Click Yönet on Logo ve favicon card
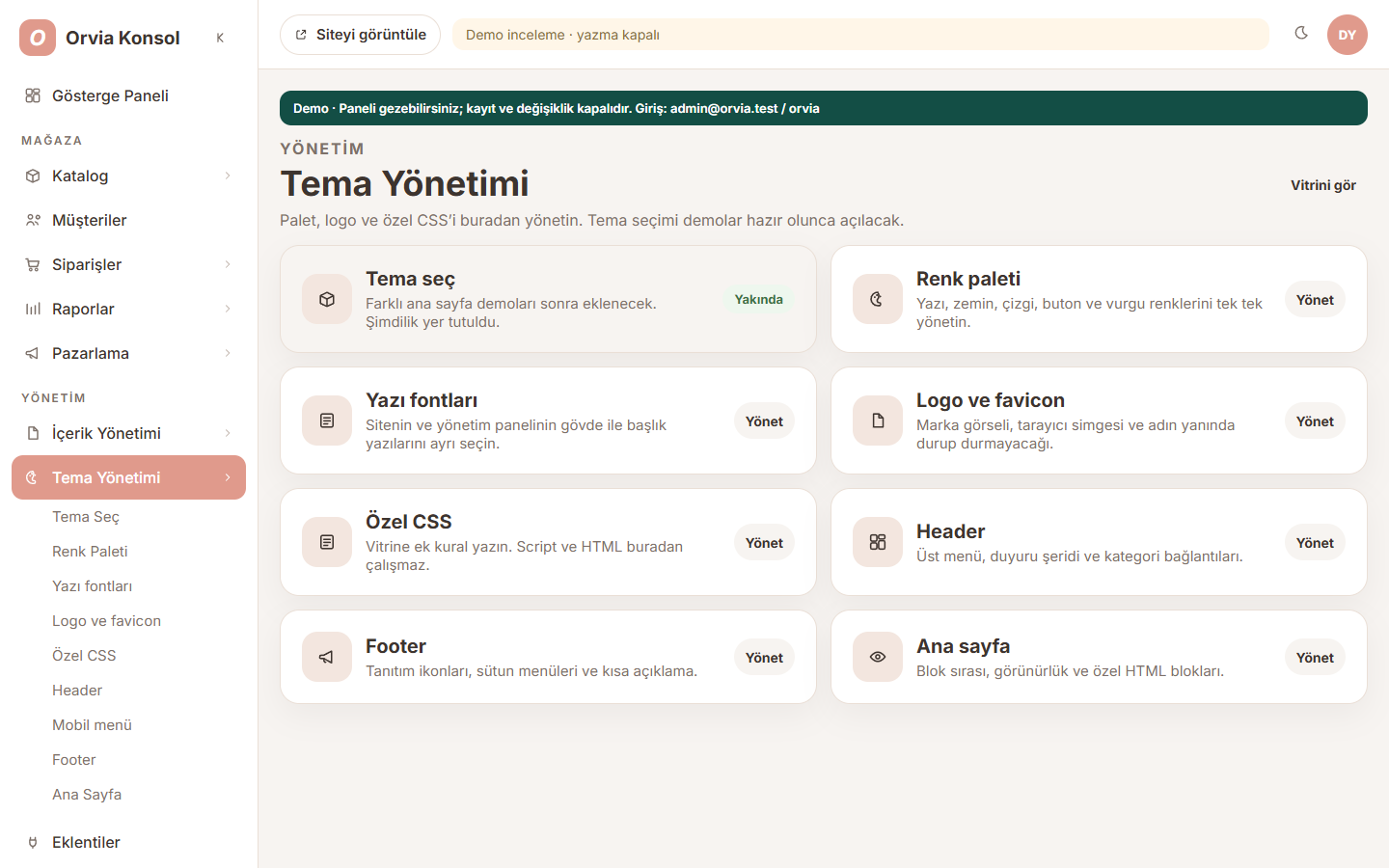The height and width of the screenshot is (868, 1389). tap(1315, 421)
